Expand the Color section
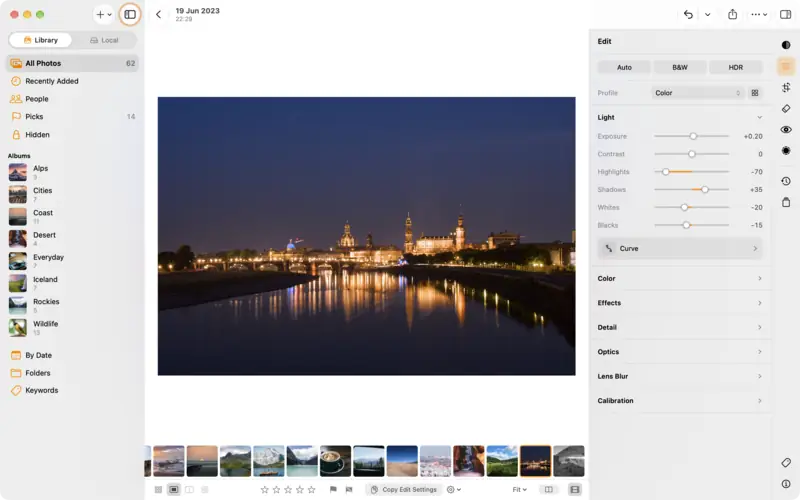Screen dimensions: 800x500 click(x=680, y=279)
